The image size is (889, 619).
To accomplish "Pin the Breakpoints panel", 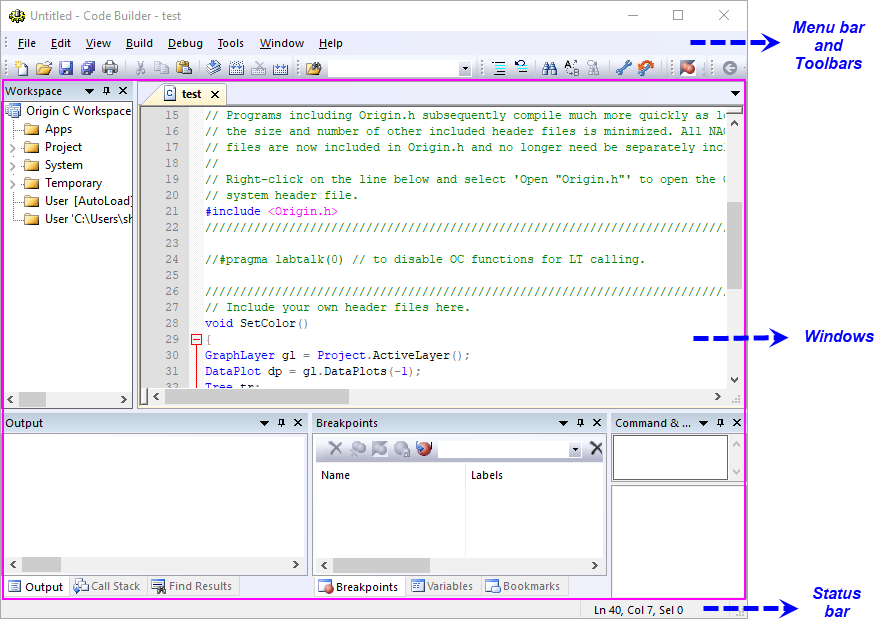I will pos(580,423).
